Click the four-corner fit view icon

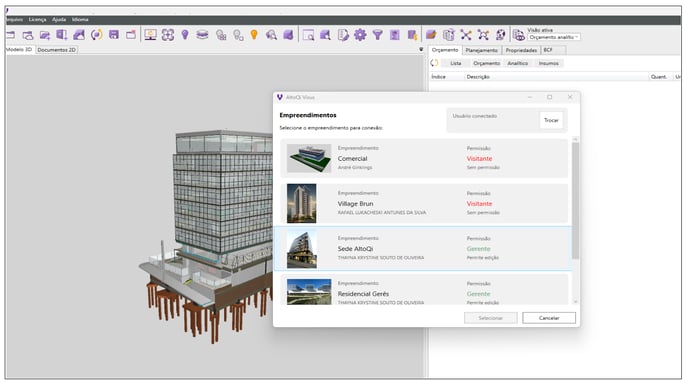pyautogui.click(x=168, y=35)
